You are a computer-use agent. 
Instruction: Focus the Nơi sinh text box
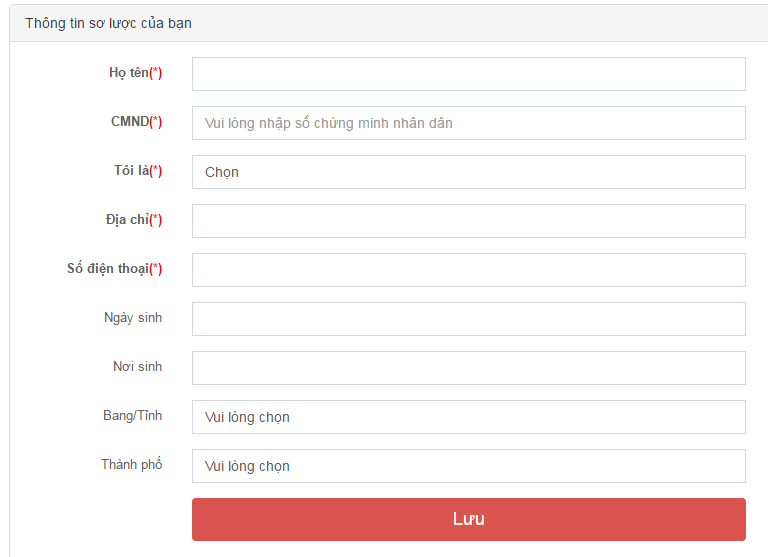pos(468,368)
